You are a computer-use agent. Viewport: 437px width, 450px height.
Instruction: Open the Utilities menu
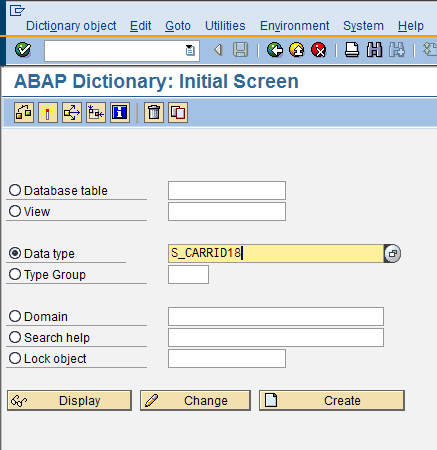[x=225, y=26]
